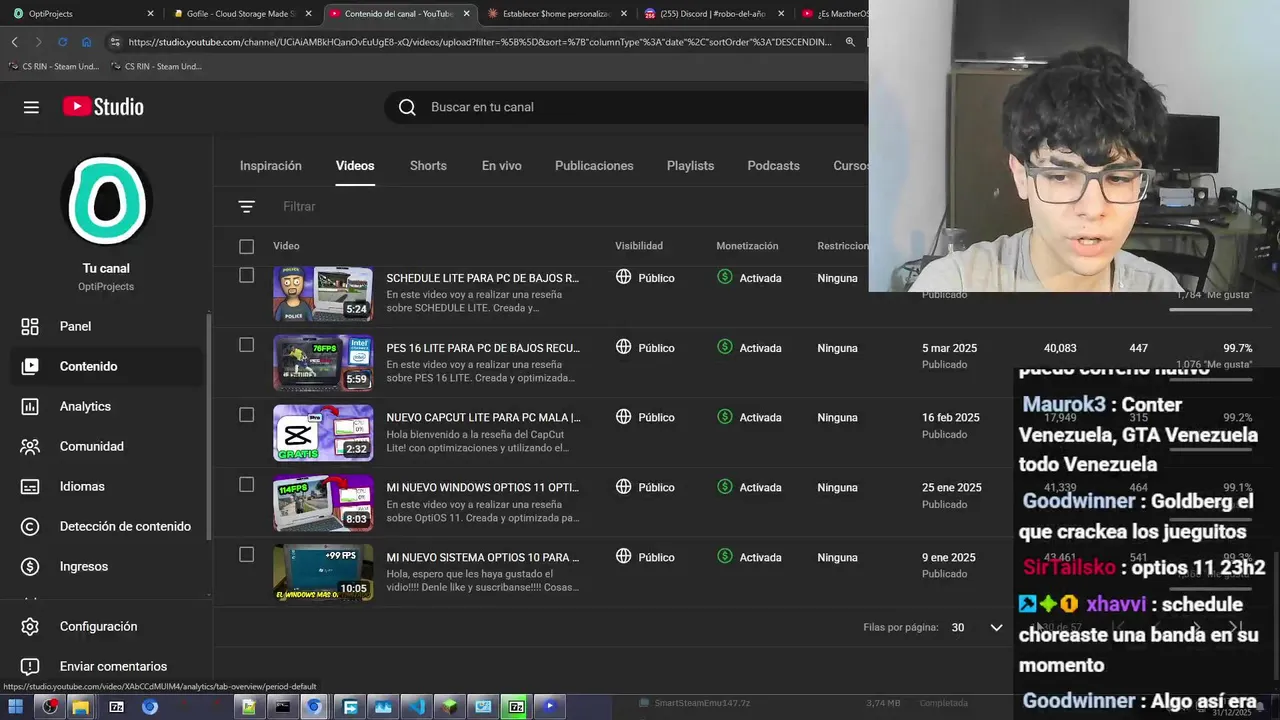Open the green highlighted 7-Zip taskbar icon
The image size is (1280, 720).
tap(516, 707)
